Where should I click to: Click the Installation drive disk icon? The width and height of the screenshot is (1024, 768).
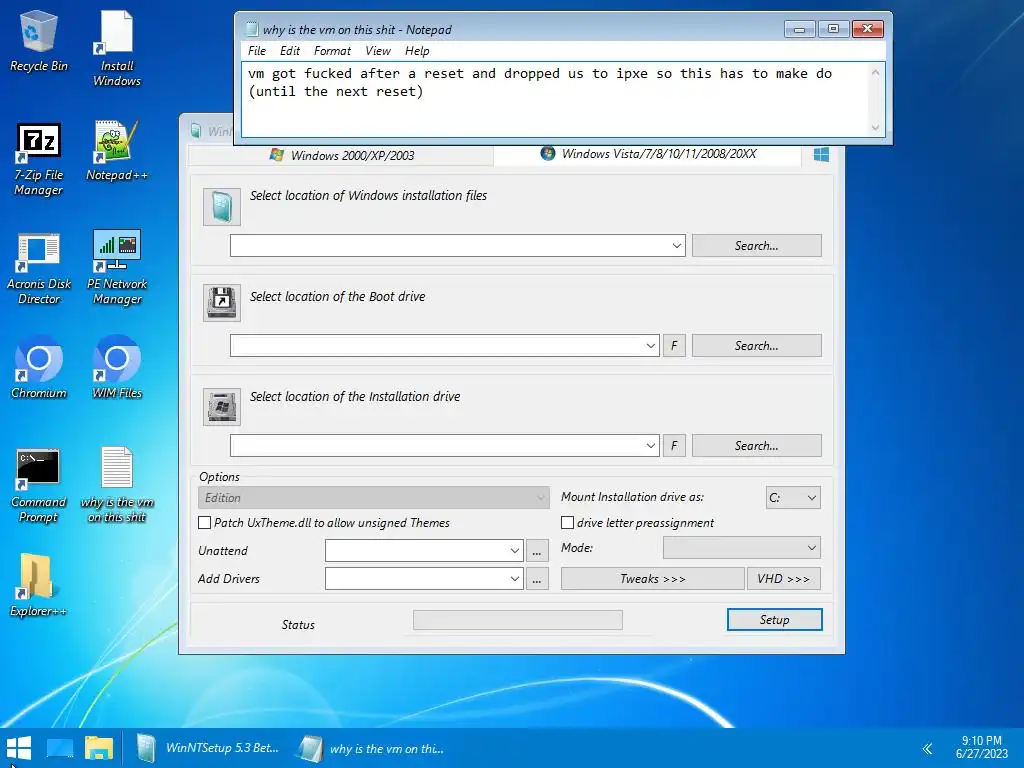(x=221, y=407)
